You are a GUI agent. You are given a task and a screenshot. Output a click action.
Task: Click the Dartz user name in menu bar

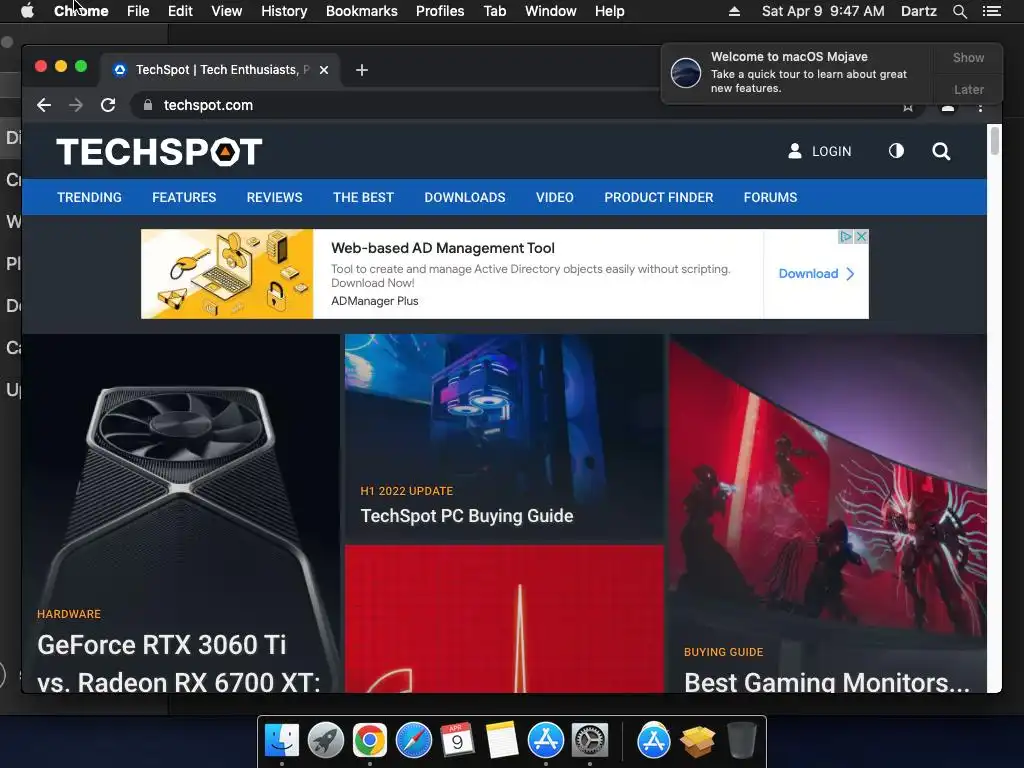[919, 11]
